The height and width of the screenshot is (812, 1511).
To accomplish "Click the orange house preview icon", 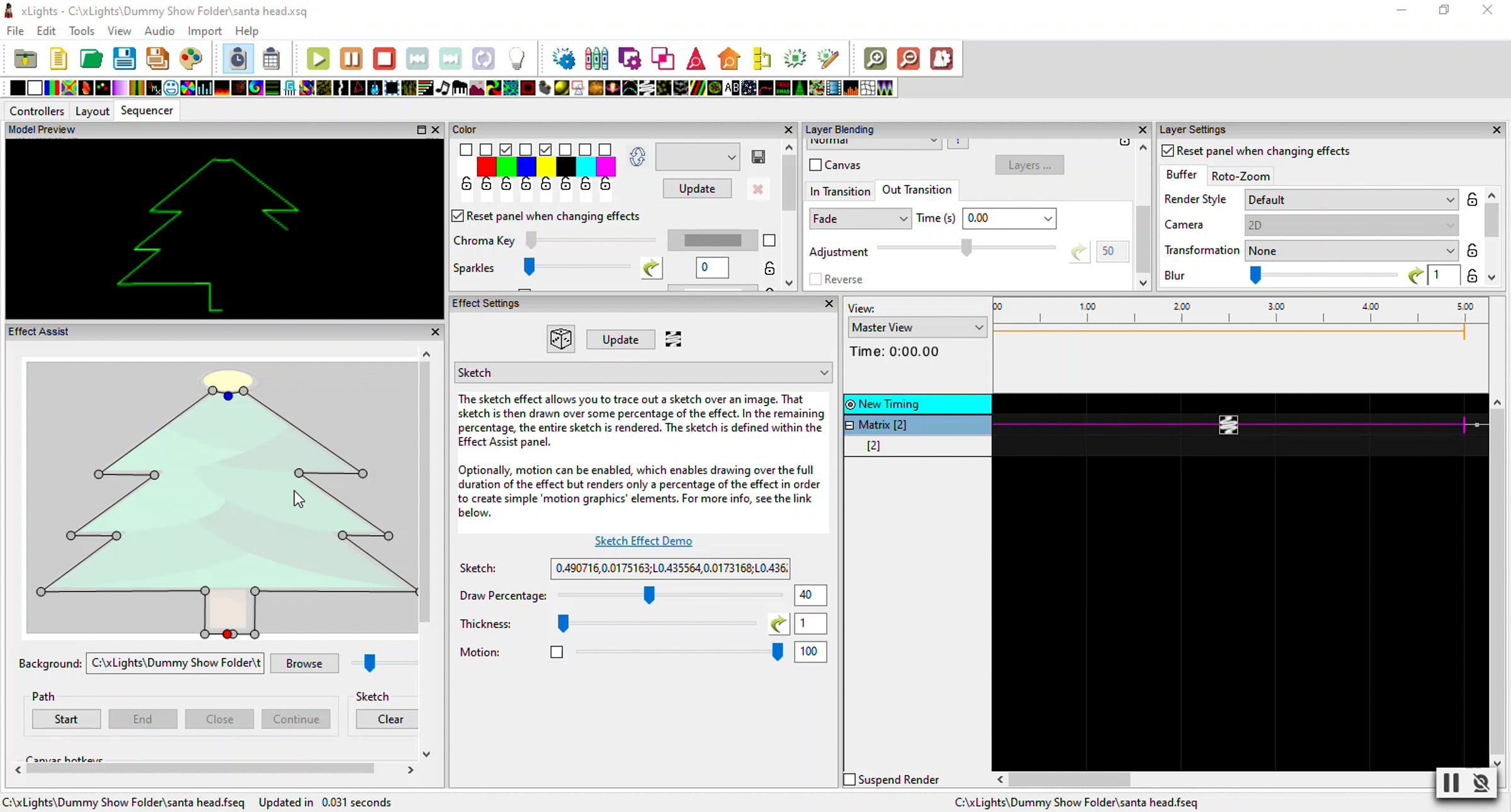I will click(729, 59).
